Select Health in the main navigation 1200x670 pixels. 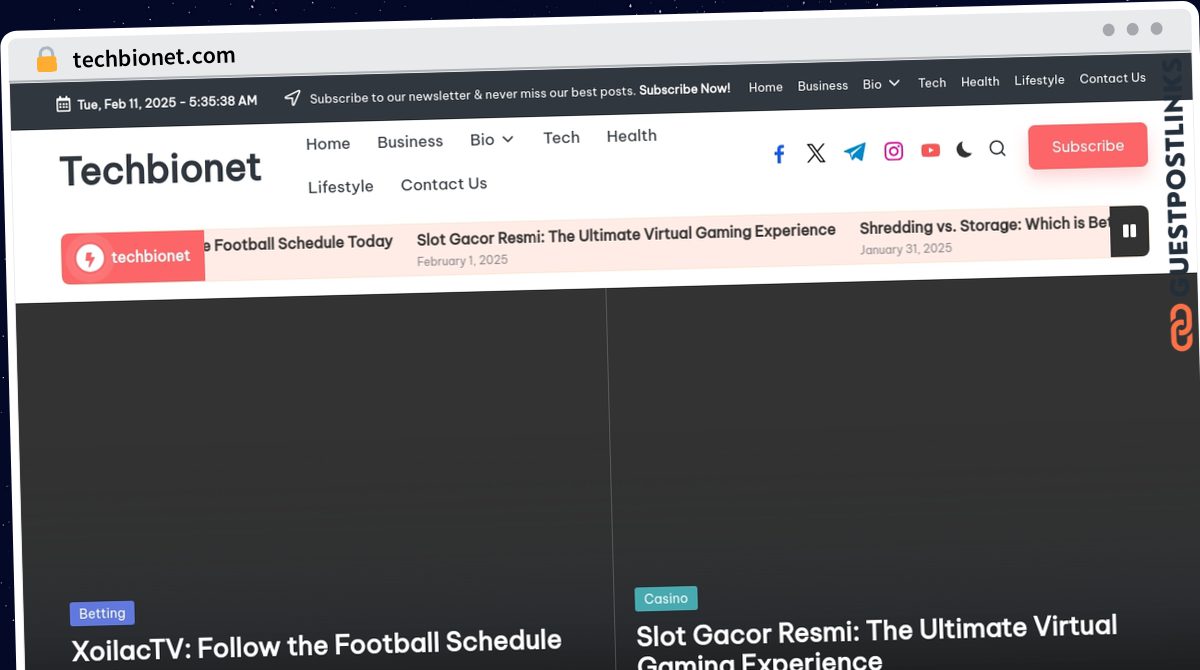[x=632, y=136]
